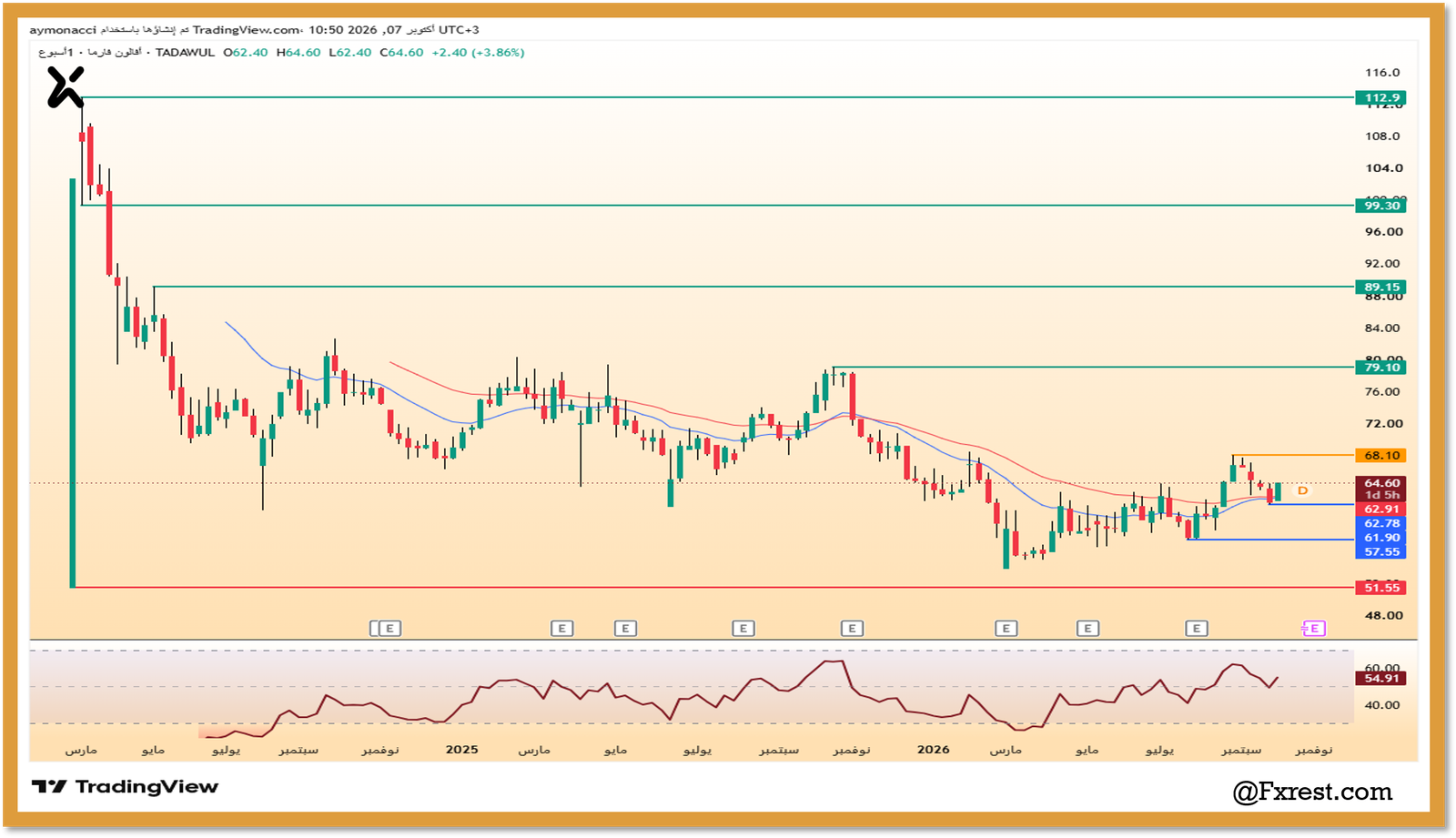Click the 48.00 price axis label
The image size is (1456, 838).
click(1383, 616)
